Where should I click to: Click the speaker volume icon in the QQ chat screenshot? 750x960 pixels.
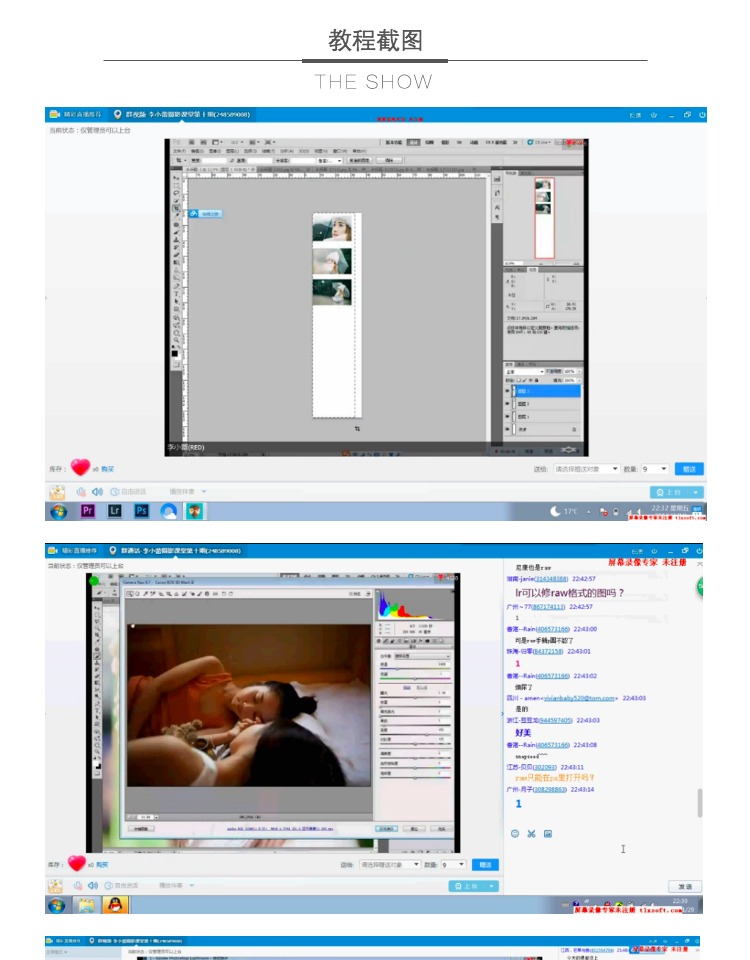click(x=93, y=885)
